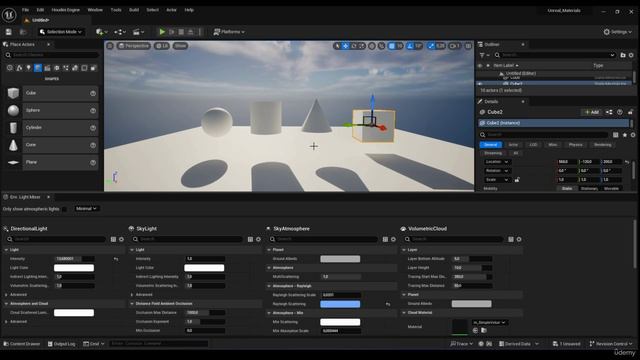Activate the scale tool in viewport toolbar
This screenshot has height=360, width=640.
(x=362, y=46)
